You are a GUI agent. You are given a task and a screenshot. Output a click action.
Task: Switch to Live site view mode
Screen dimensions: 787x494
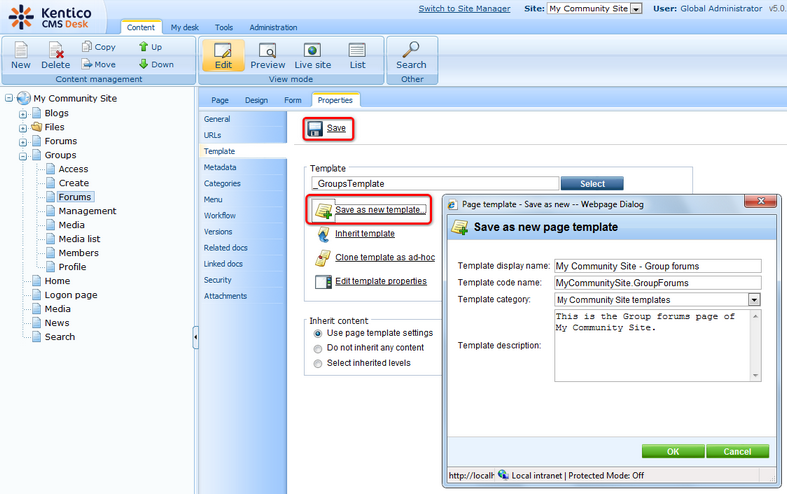(312, 50)
